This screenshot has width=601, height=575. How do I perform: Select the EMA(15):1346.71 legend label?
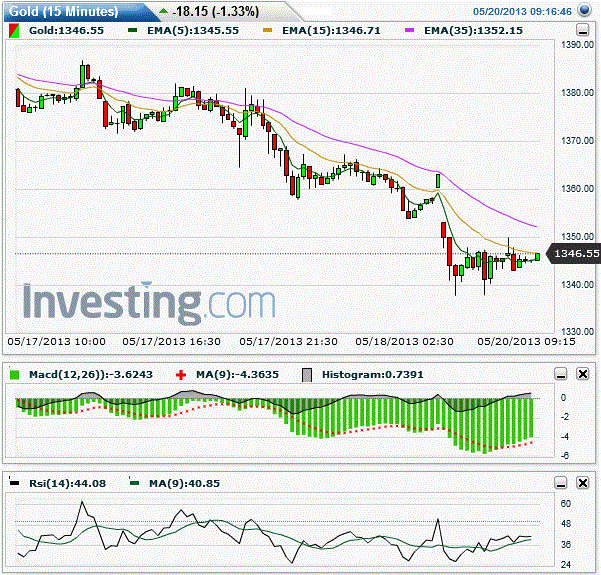click(331, 31)
